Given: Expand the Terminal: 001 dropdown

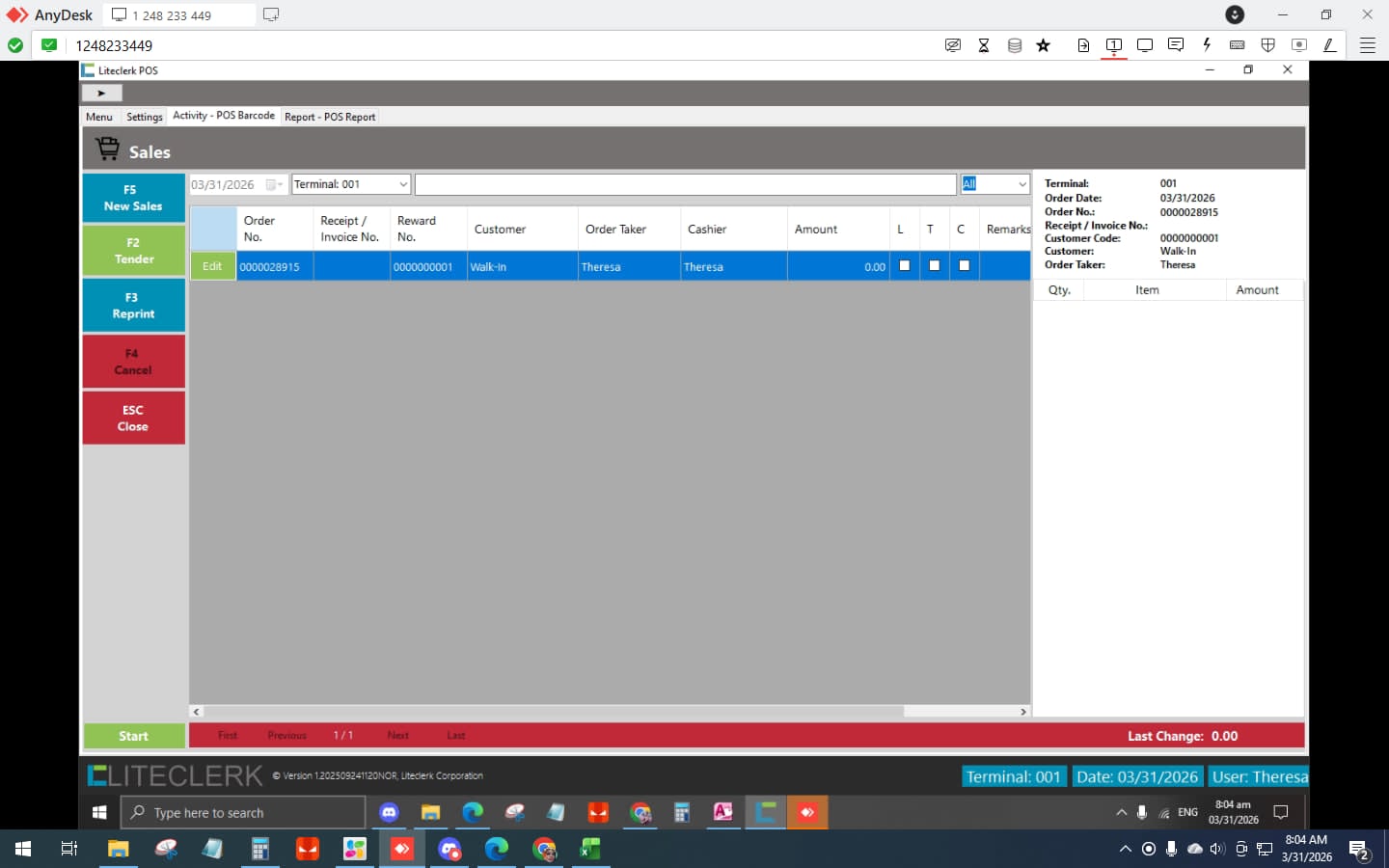Looking at the screenshot, I should pyautogui.click(x=403, y=184).
